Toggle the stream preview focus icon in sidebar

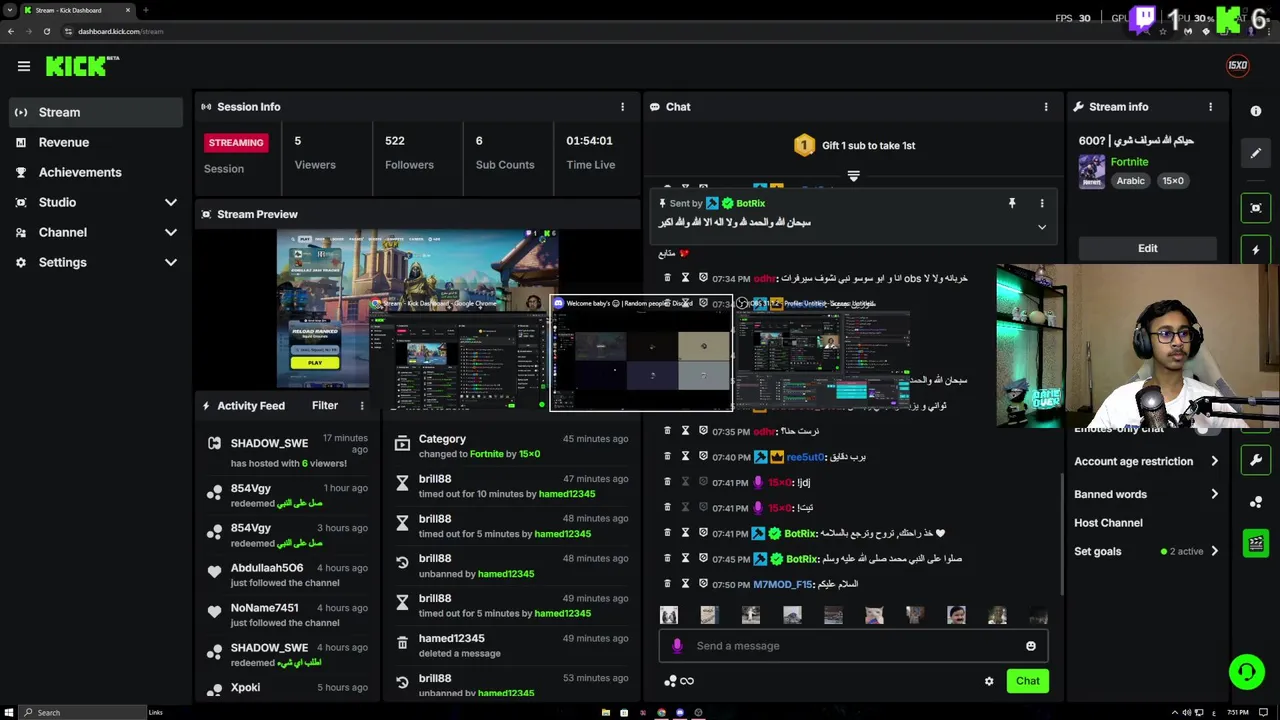1256,208
